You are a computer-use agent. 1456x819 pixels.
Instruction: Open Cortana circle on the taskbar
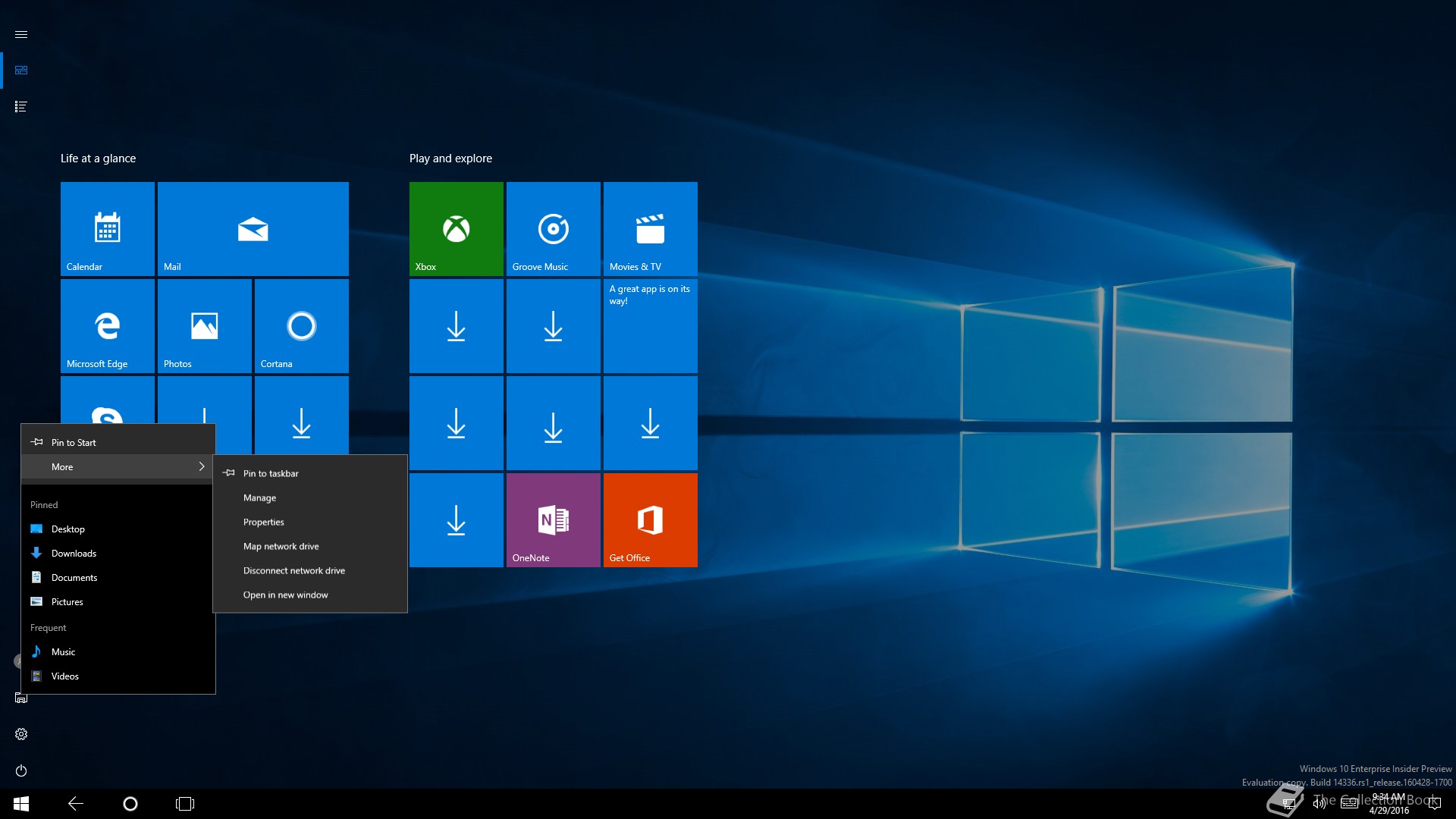[x=130, y=804]
